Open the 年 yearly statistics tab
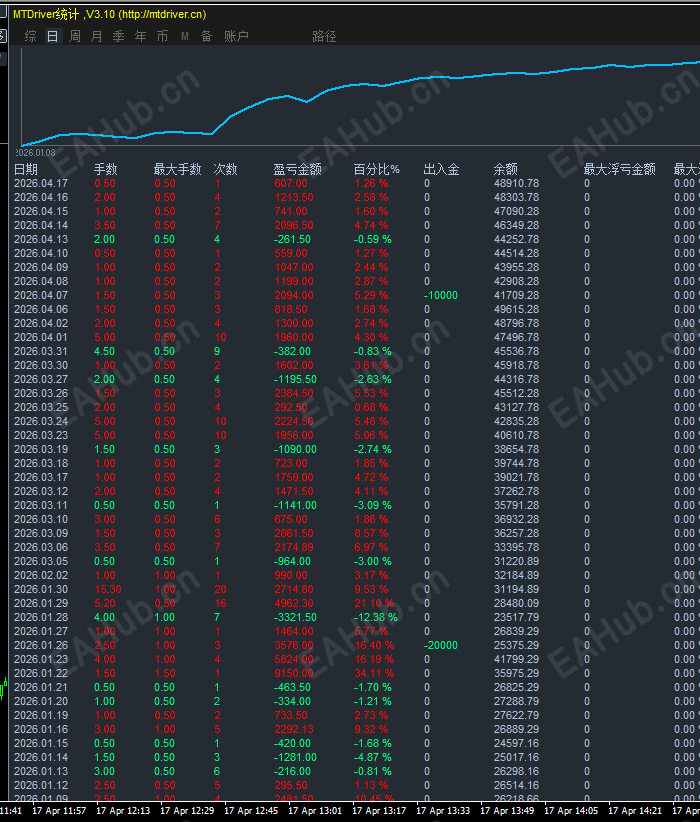 (x=141, y=36)
